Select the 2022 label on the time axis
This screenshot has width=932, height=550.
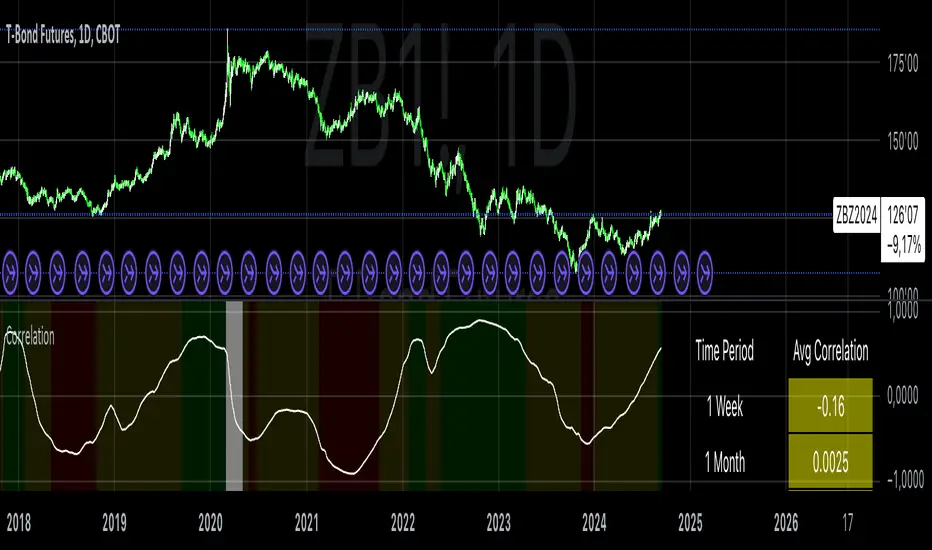pos(402,523)
